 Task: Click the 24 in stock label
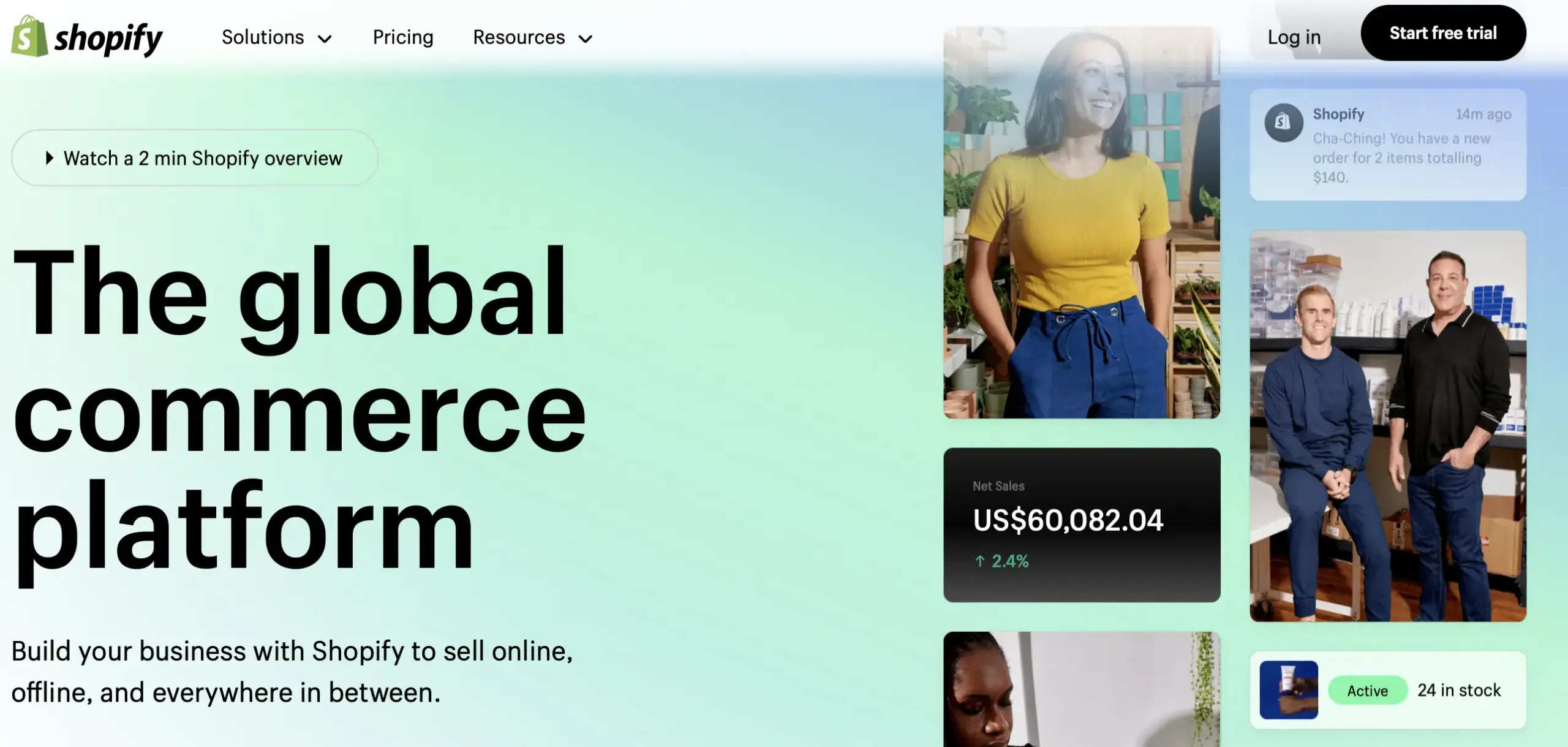pyautogui.click(x=1459, y=691)
